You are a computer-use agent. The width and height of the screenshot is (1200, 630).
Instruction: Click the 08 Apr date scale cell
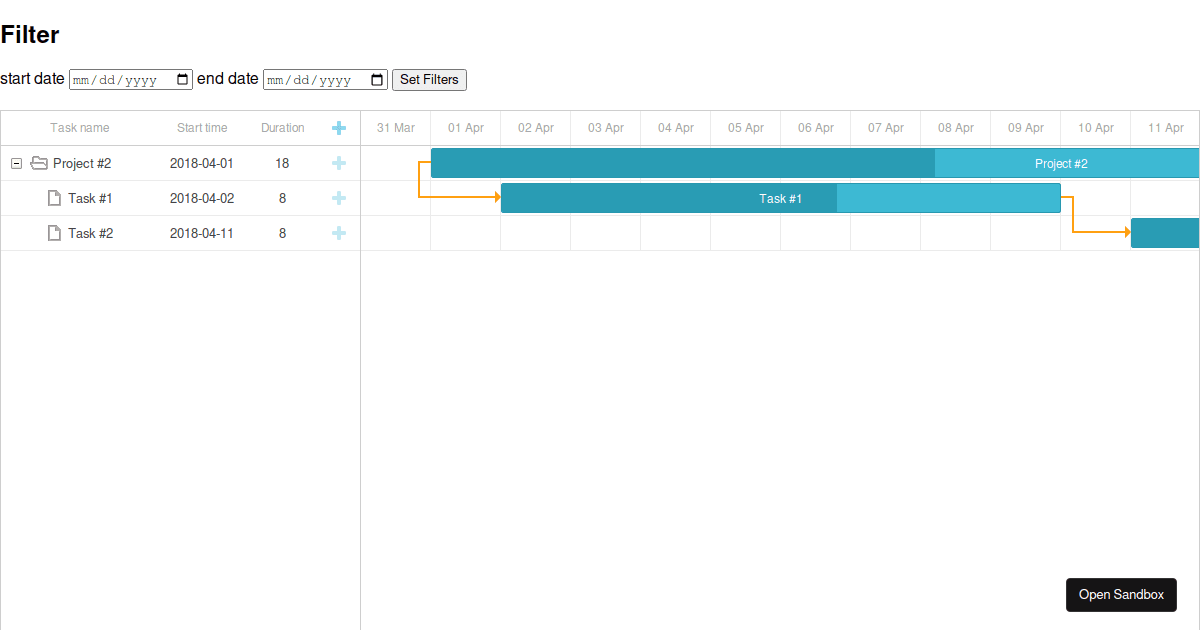coord(956,128)
